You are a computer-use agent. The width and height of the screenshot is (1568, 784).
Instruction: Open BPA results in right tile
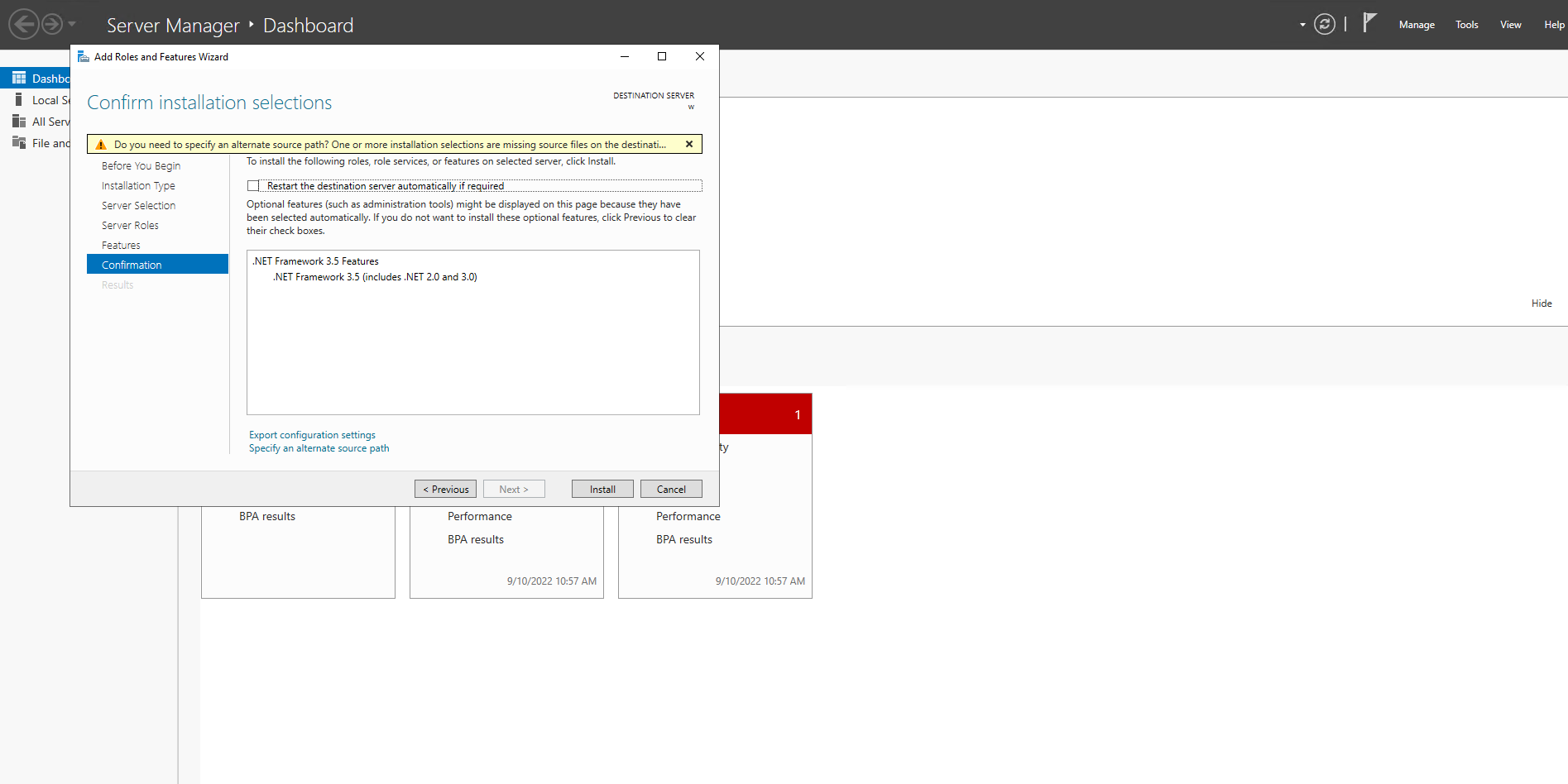coord(684,539)
